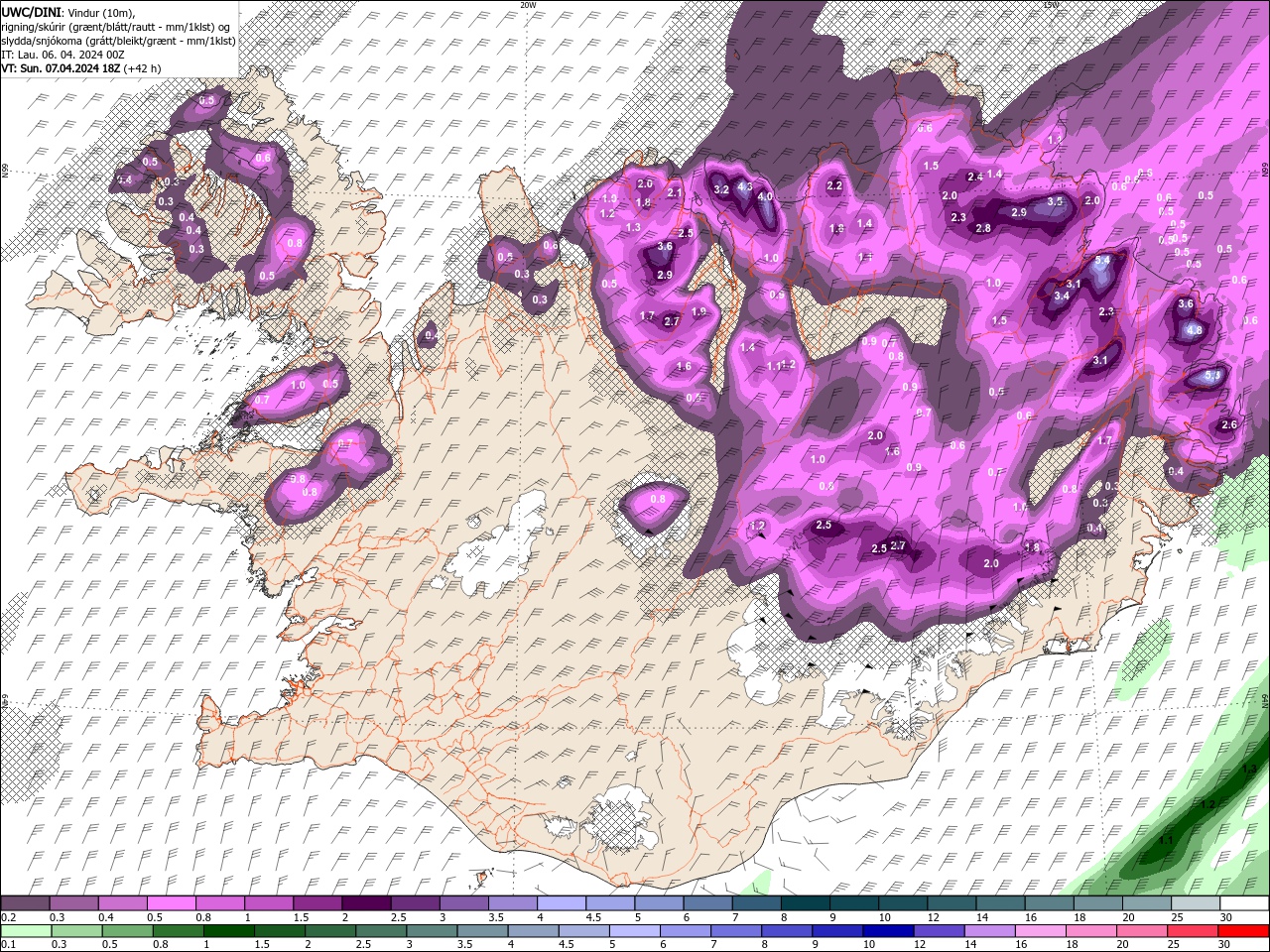Pick the deep blue rain swatch between 10 and 12

pos(887,930)
